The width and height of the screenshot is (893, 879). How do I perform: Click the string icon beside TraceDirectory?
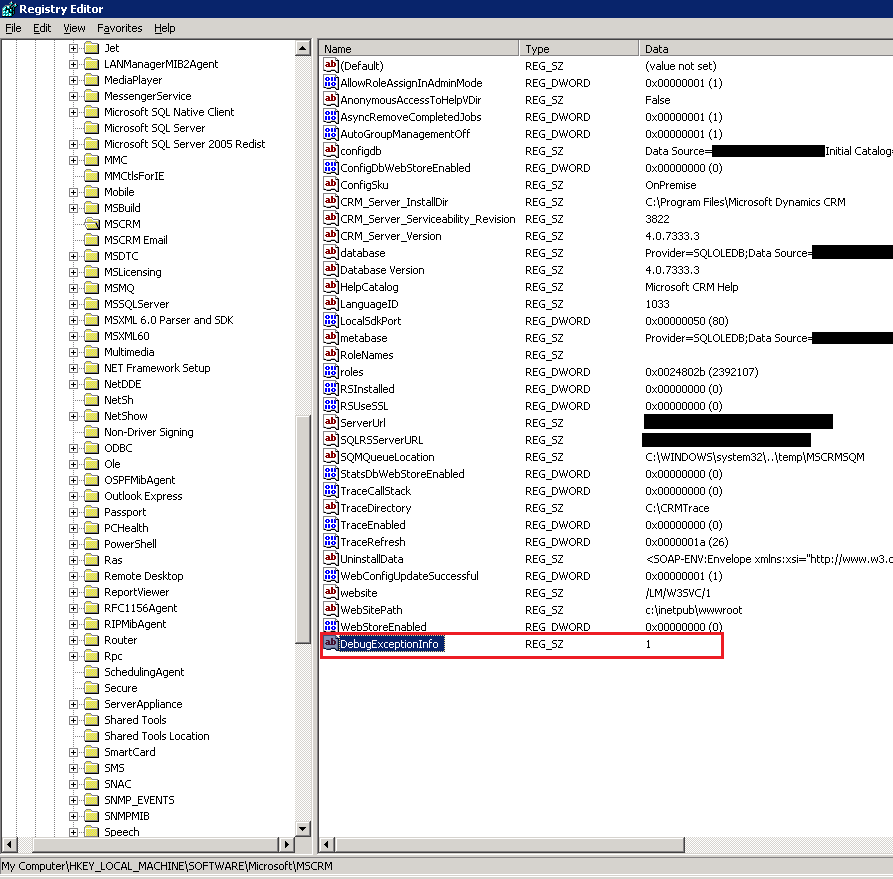[330, 507]
